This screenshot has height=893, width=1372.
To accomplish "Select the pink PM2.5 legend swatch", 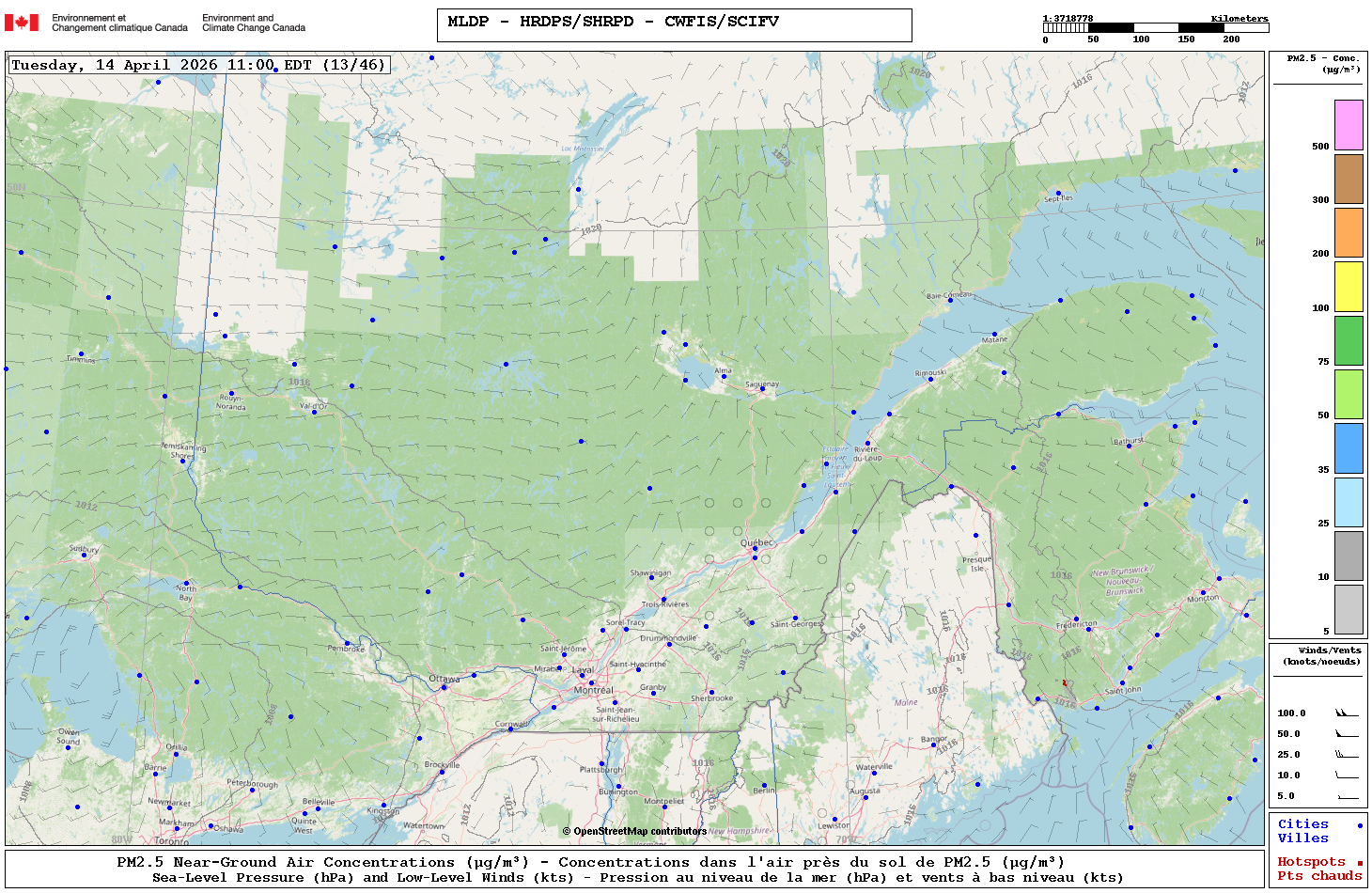I will tap(1349, 125).
